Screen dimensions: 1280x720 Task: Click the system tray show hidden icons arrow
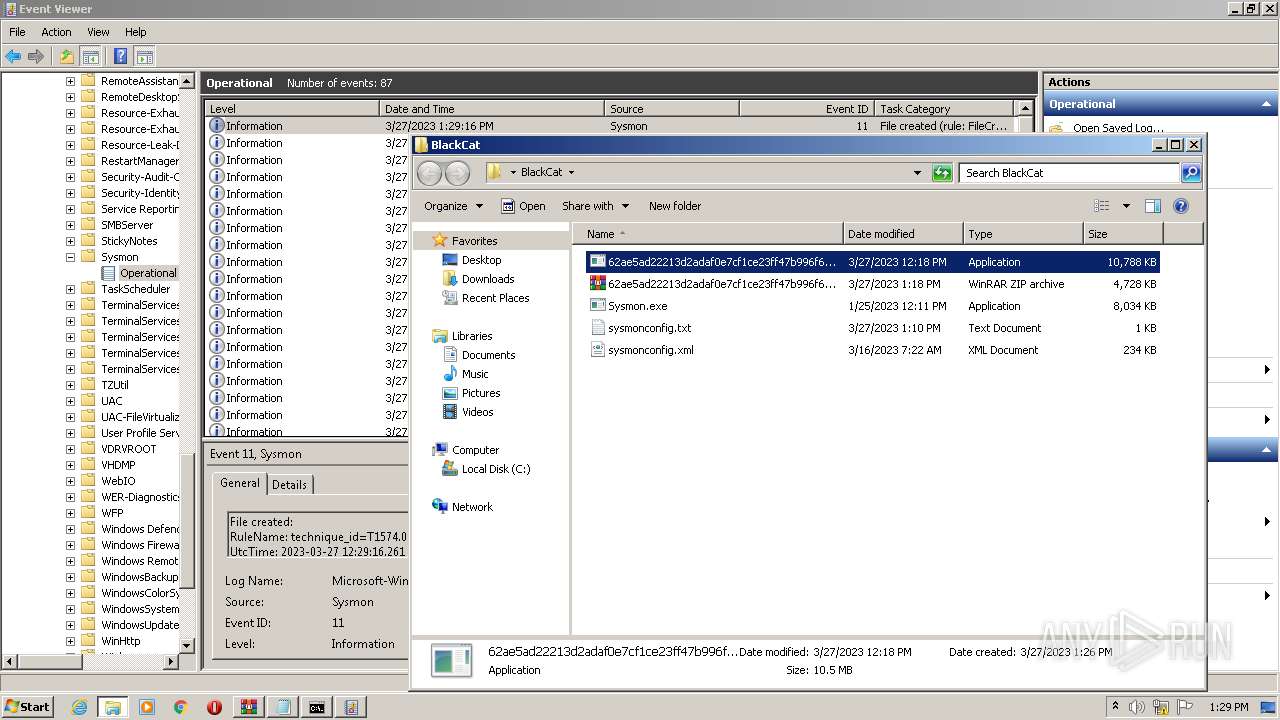pyautogui.click(x=1116, y=707)
